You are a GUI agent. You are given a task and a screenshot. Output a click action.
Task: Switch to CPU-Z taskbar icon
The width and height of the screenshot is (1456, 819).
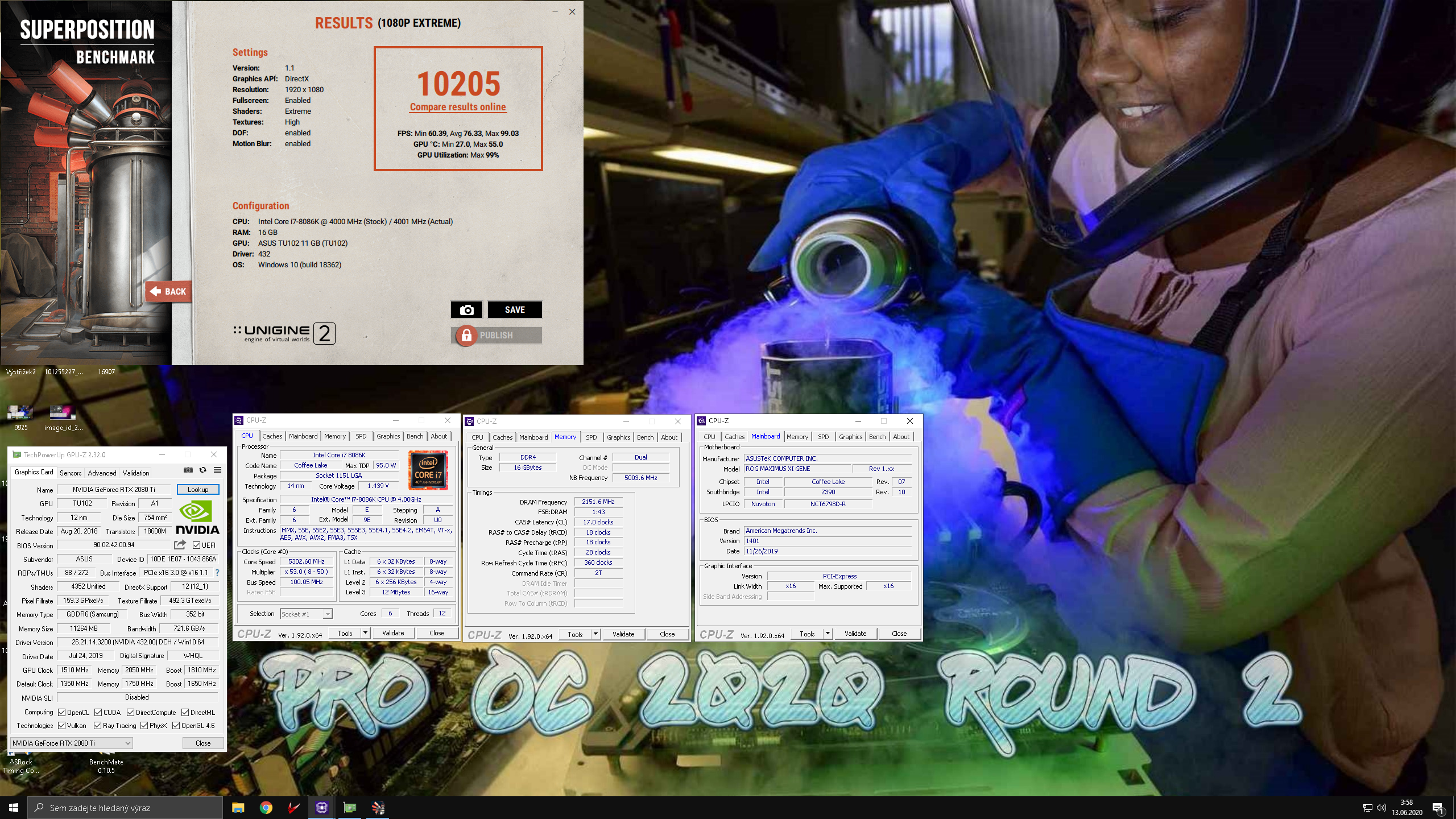pos(322,808)
